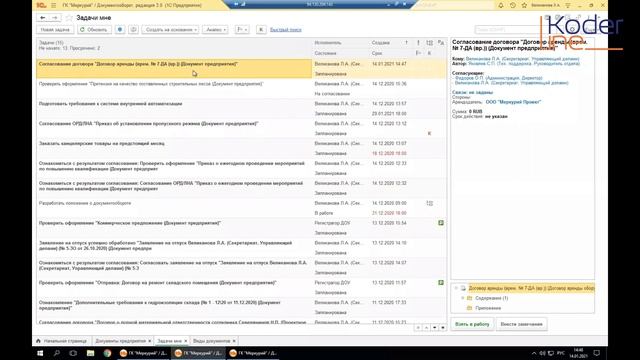Select task 'Согласование ОРД/ЛНА "Приказ об установлении пропускного режима"'
640x360 pixels.
pos(174,129)
